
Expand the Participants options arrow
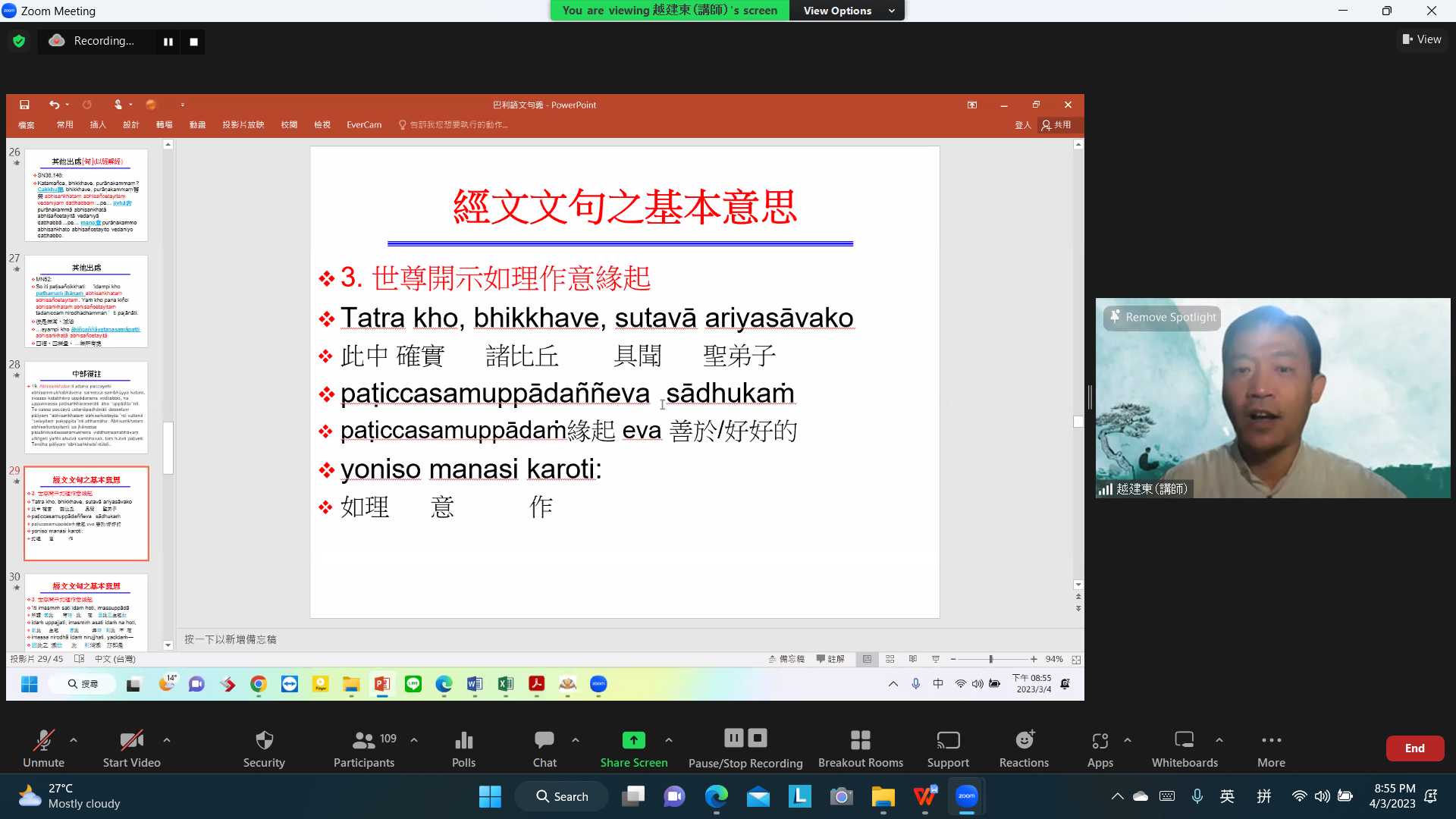tap(414, 739)
